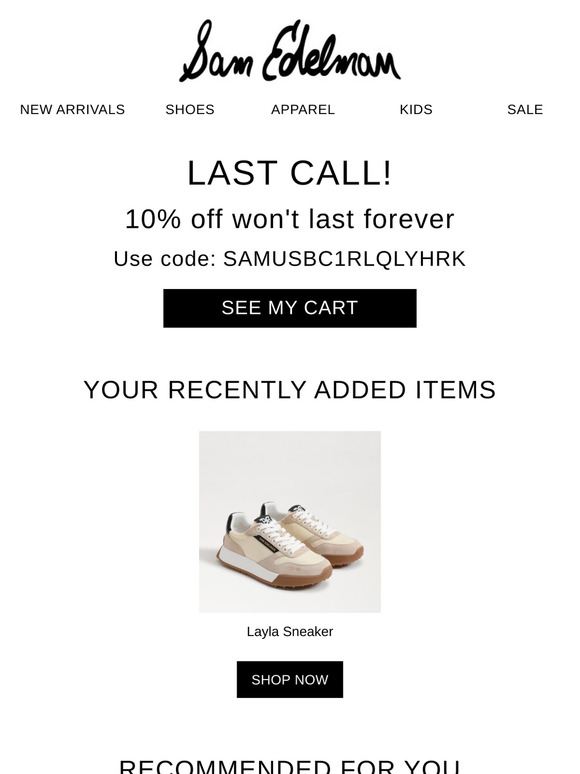The width and height of the screenshot is (580, 774).
Task: Click the black heel tab on sneaker
Action: coord(229,523)
